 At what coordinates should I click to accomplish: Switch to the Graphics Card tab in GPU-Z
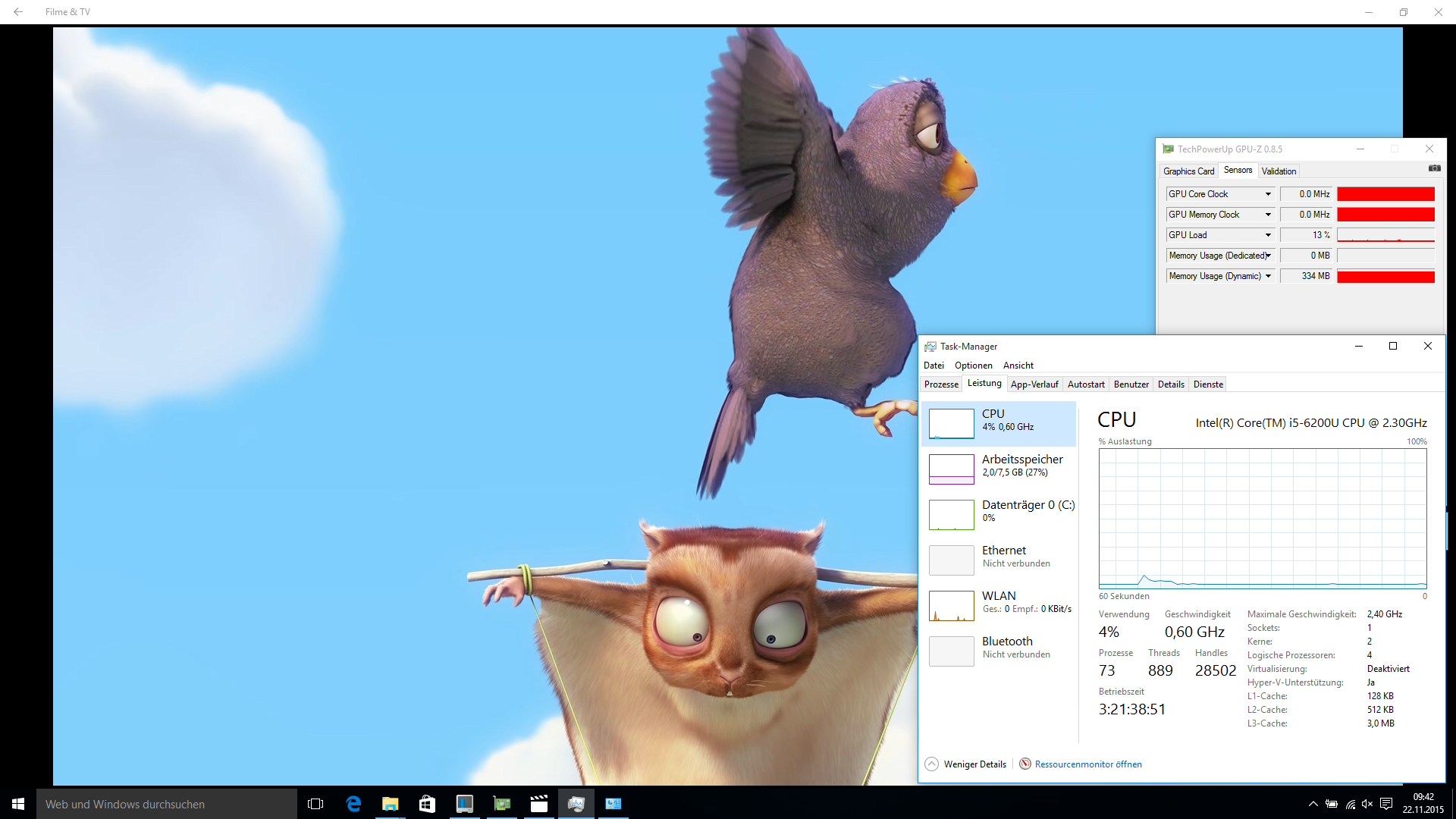1188,171
